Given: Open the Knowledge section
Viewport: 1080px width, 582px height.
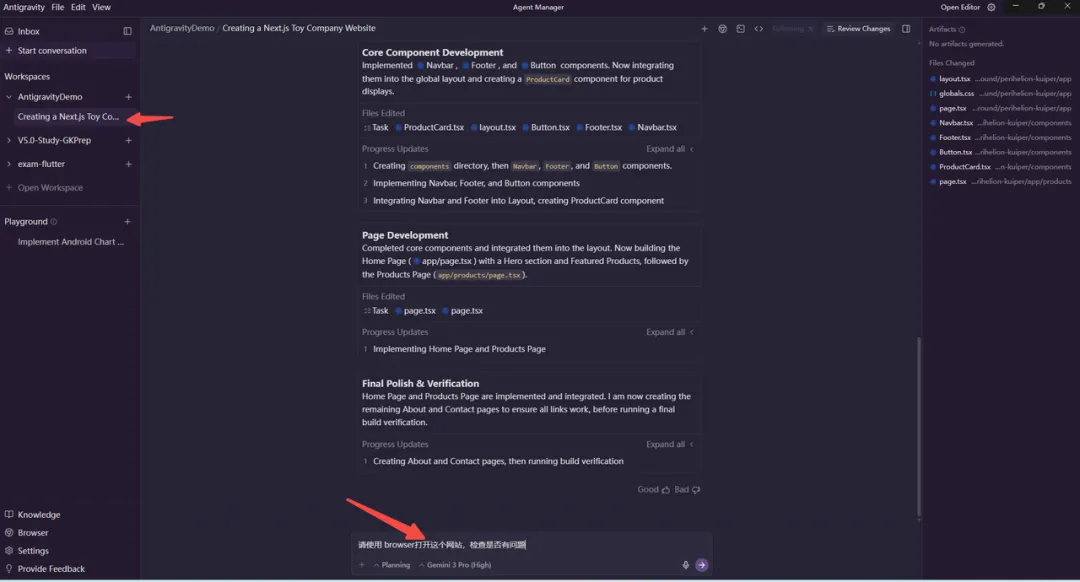Looking at the screenshot, I should [x=39, y=515].
